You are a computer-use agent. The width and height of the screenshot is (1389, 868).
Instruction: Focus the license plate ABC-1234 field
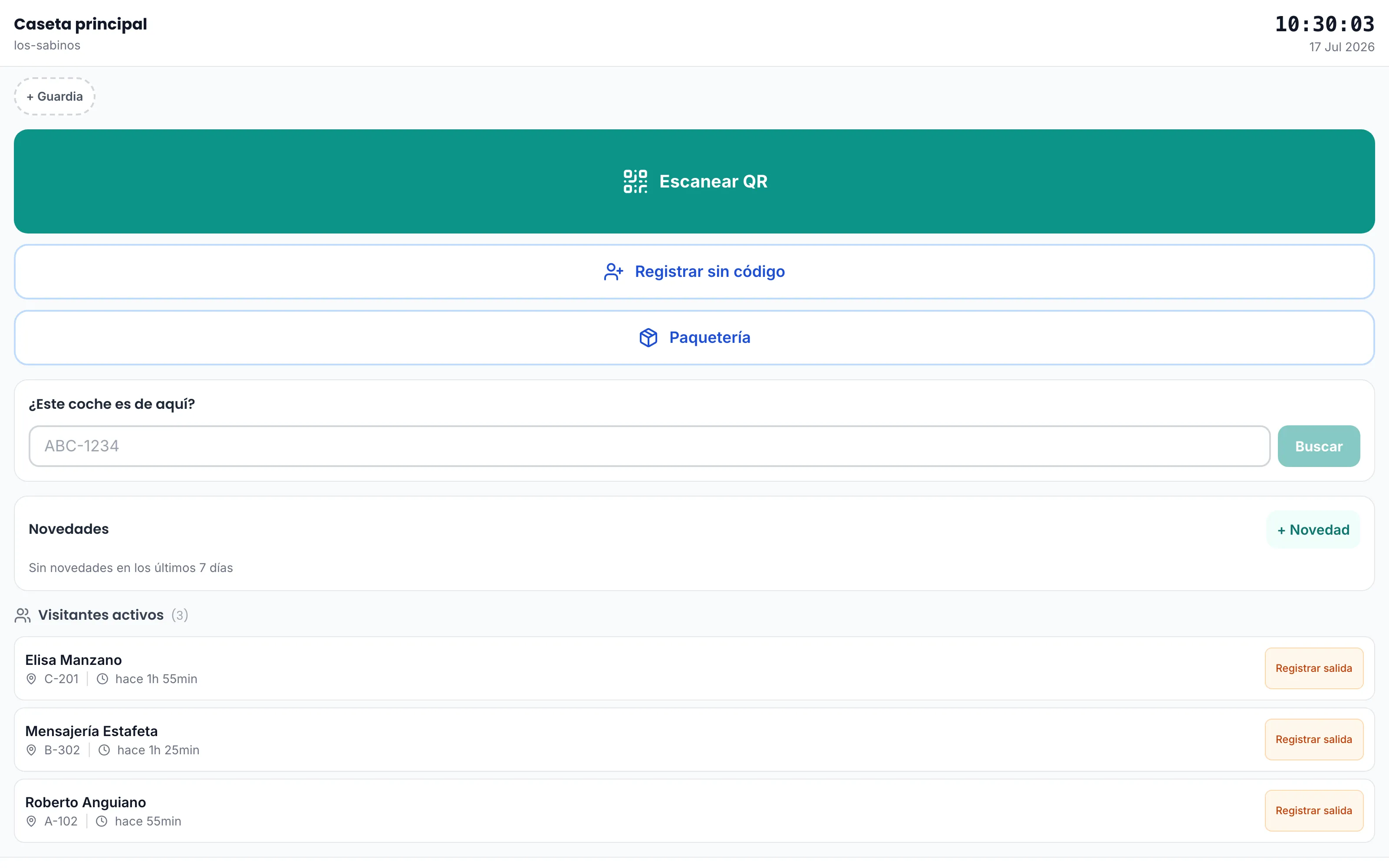pyautogui.click(x=649, y=446)
